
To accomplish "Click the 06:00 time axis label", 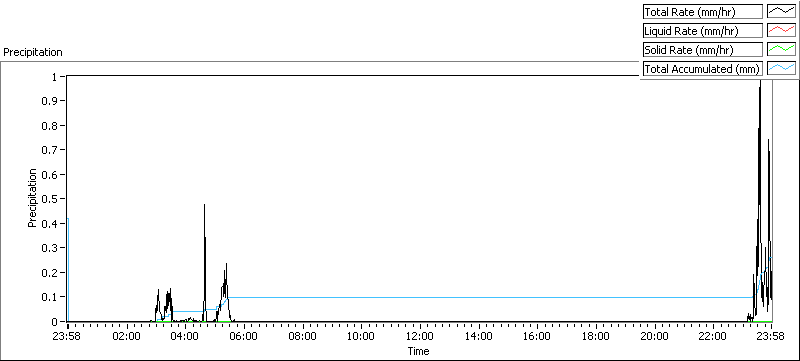I will pos(243,336).
